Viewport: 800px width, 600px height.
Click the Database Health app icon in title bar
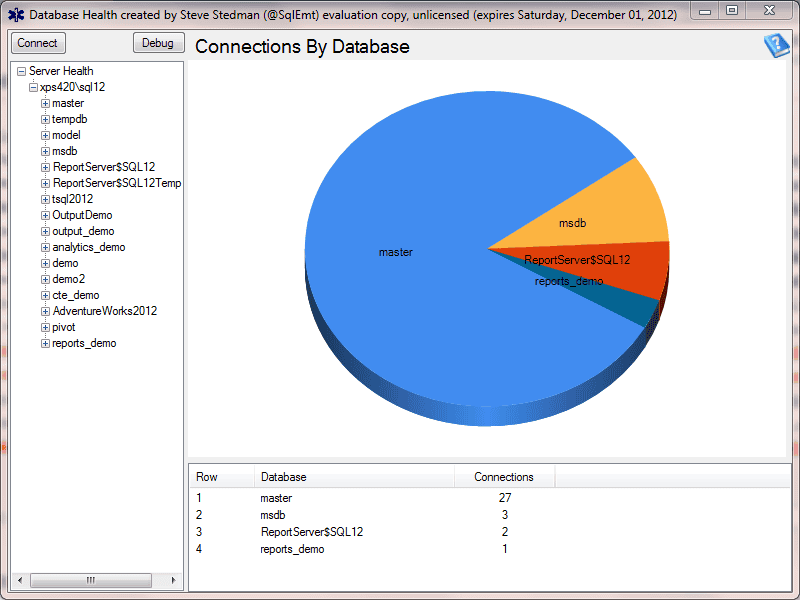pyautogui.click(x=16, y=14)
